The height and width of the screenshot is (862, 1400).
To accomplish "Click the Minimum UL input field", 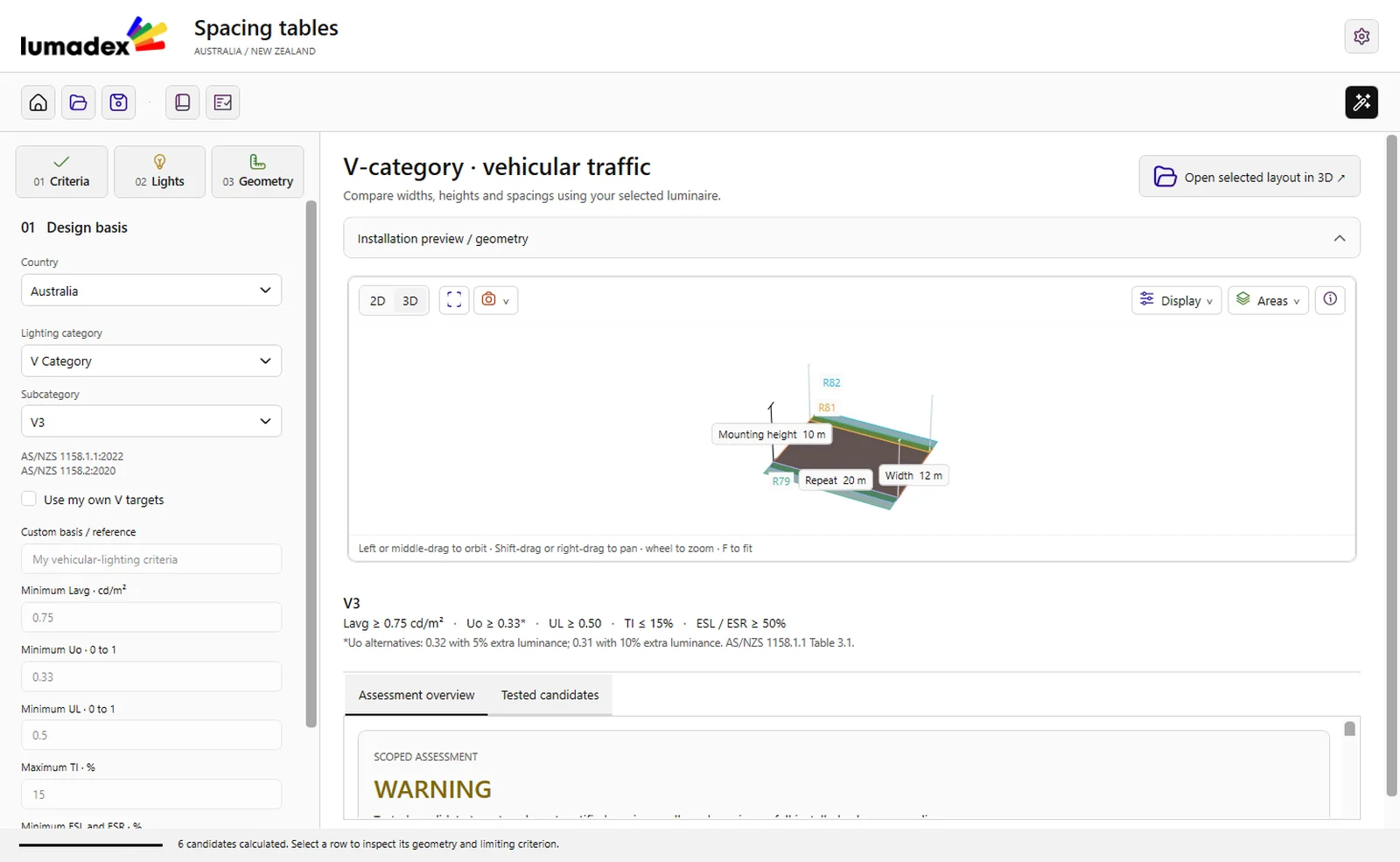I will (x=151, y=735).
